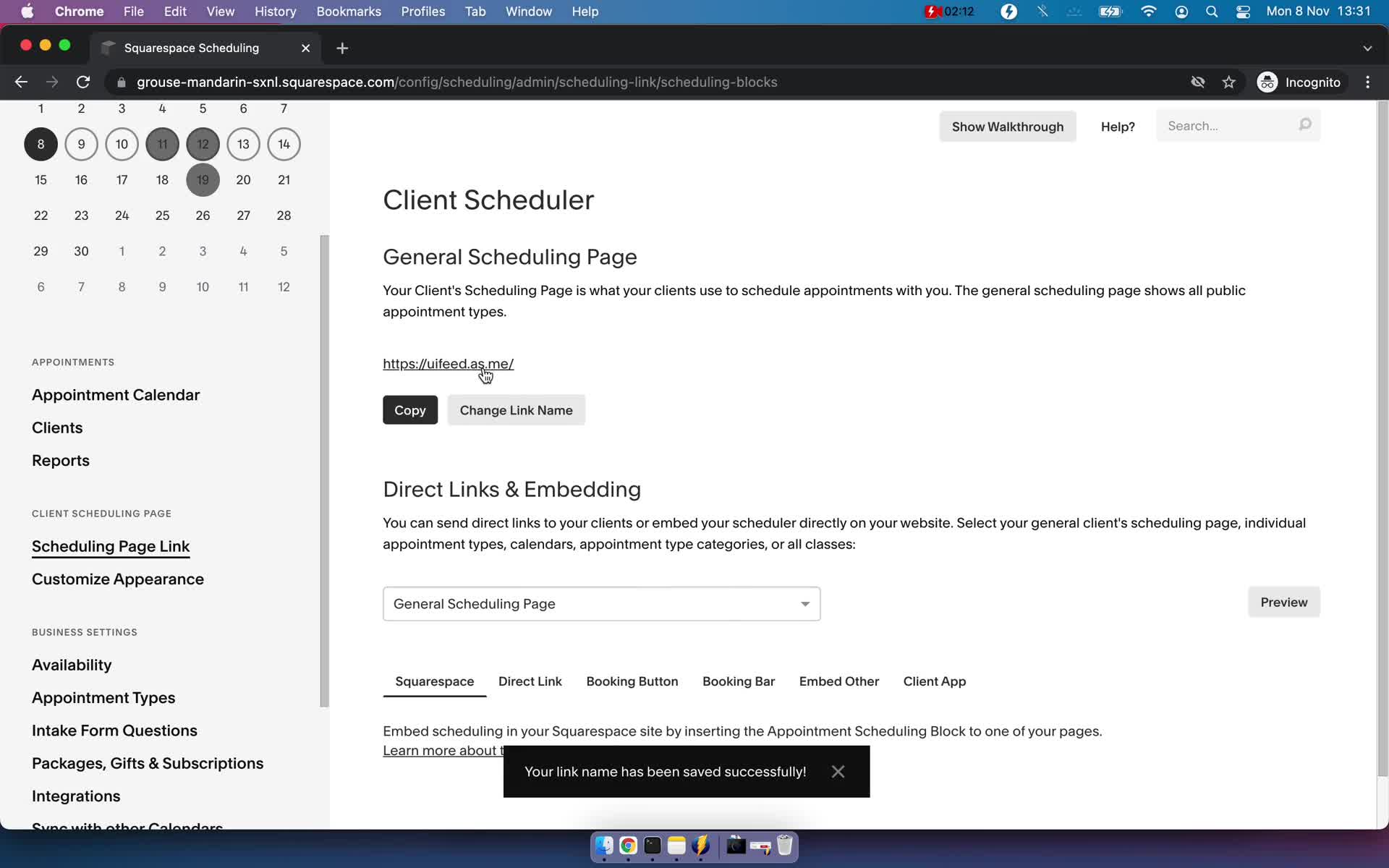Open Chrome from the dock
Viewport: 1389px width, 868px height.
point(628,846)
